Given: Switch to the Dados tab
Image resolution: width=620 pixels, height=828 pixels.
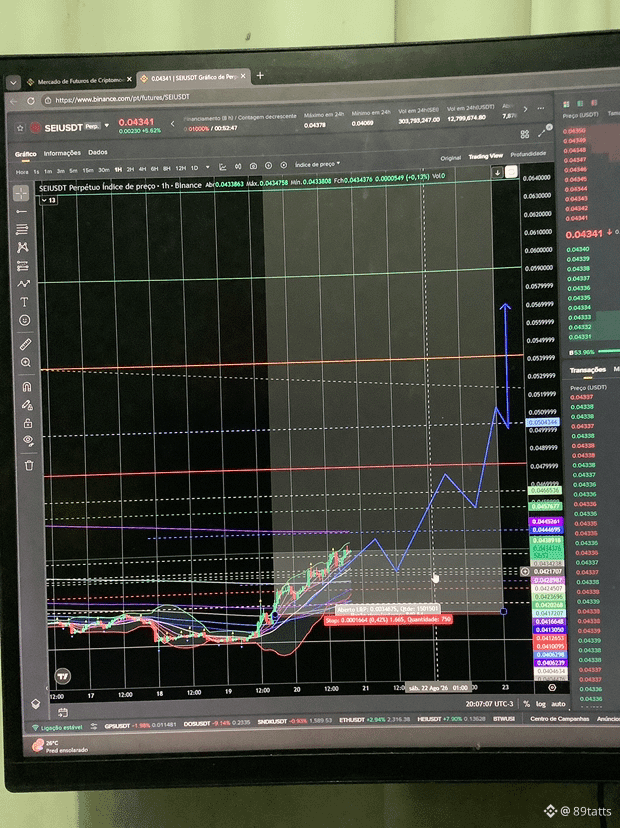Looking at the screenshot, I should click(98, 152).
